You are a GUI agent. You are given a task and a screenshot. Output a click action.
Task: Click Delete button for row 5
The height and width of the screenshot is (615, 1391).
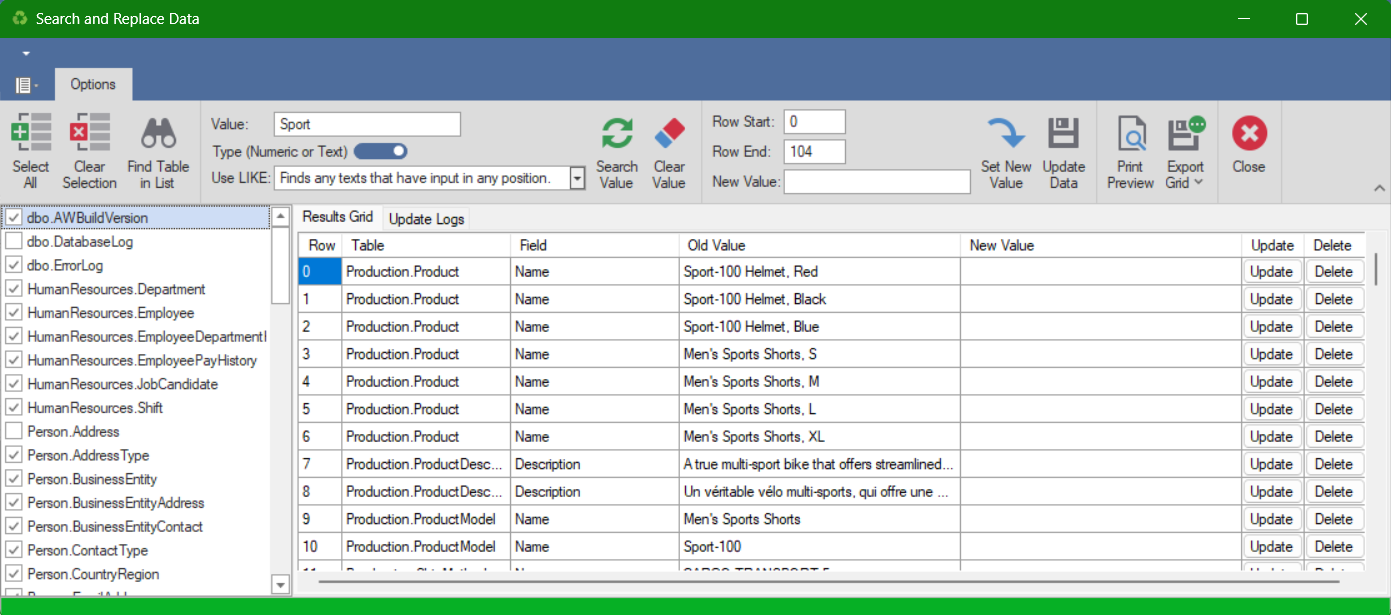tap(1333, 409)
